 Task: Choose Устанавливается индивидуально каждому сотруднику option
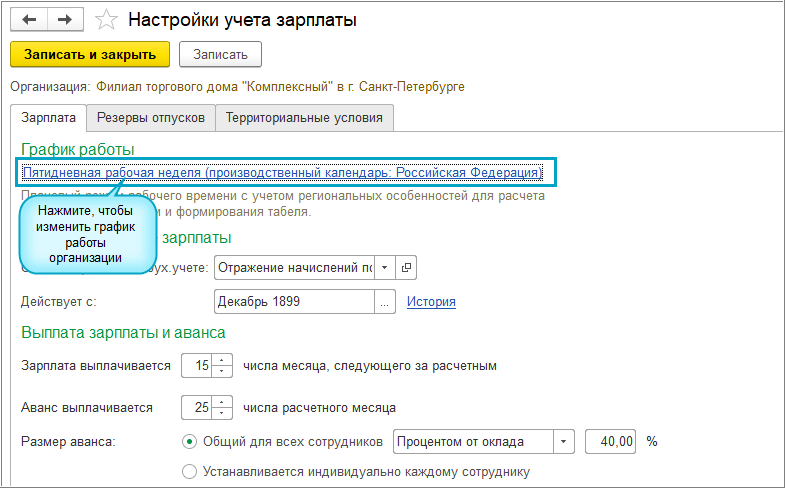point(190,471)
